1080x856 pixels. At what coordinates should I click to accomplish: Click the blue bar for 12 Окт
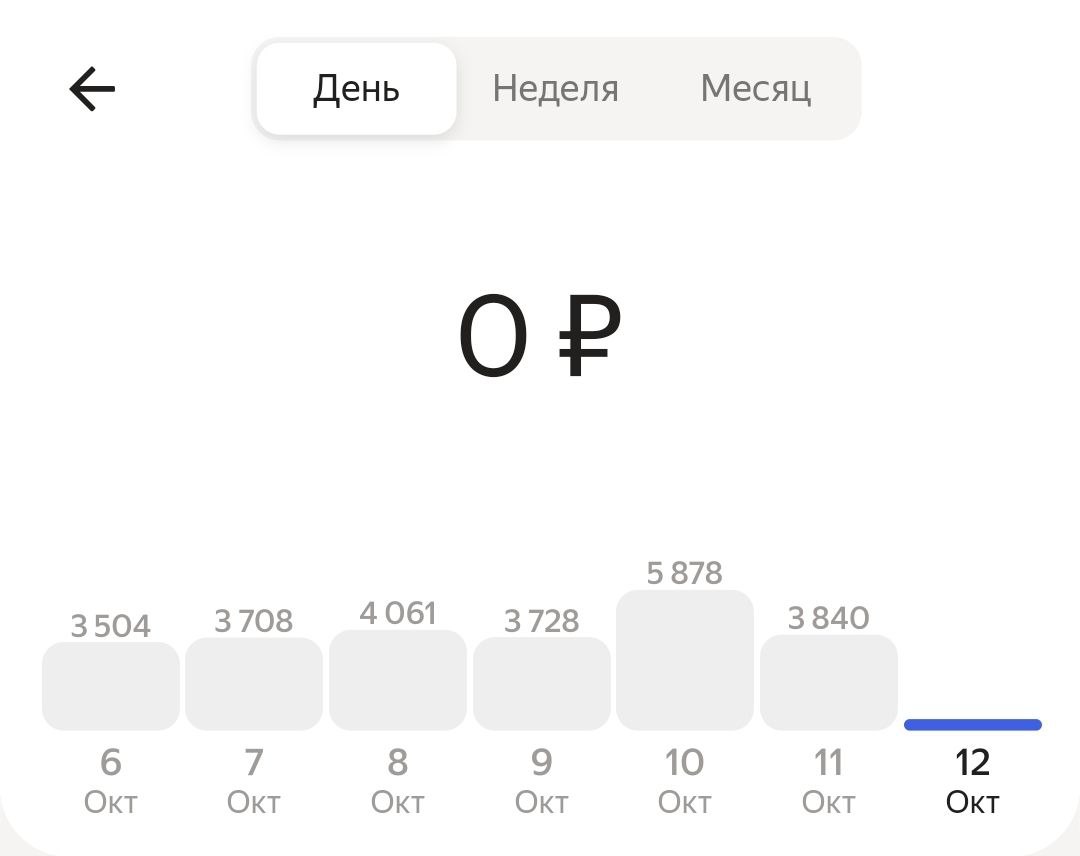coord(972,725)
